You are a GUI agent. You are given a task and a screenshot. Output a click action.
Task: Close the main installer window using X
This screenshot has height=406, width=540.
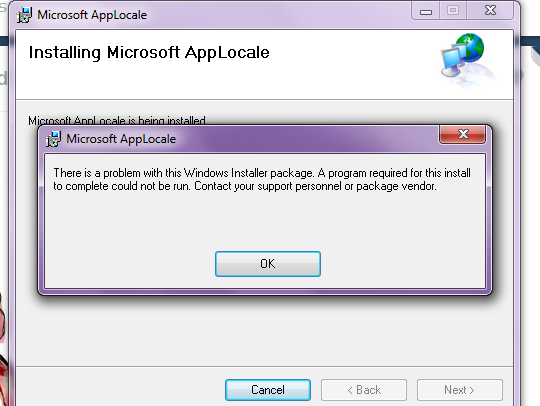[x=490, y=11]
